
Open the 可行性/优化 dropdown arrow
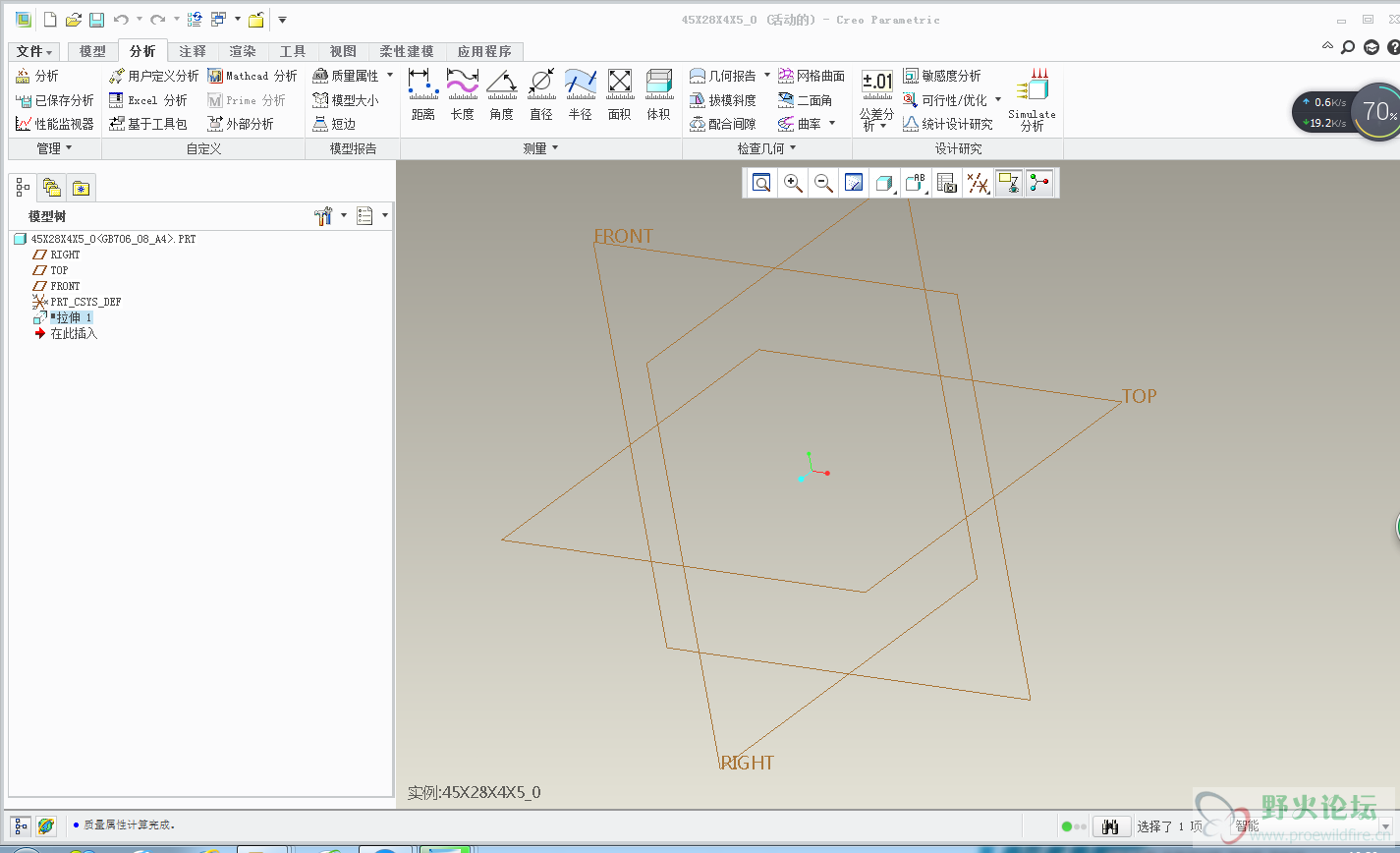[998, 99]
